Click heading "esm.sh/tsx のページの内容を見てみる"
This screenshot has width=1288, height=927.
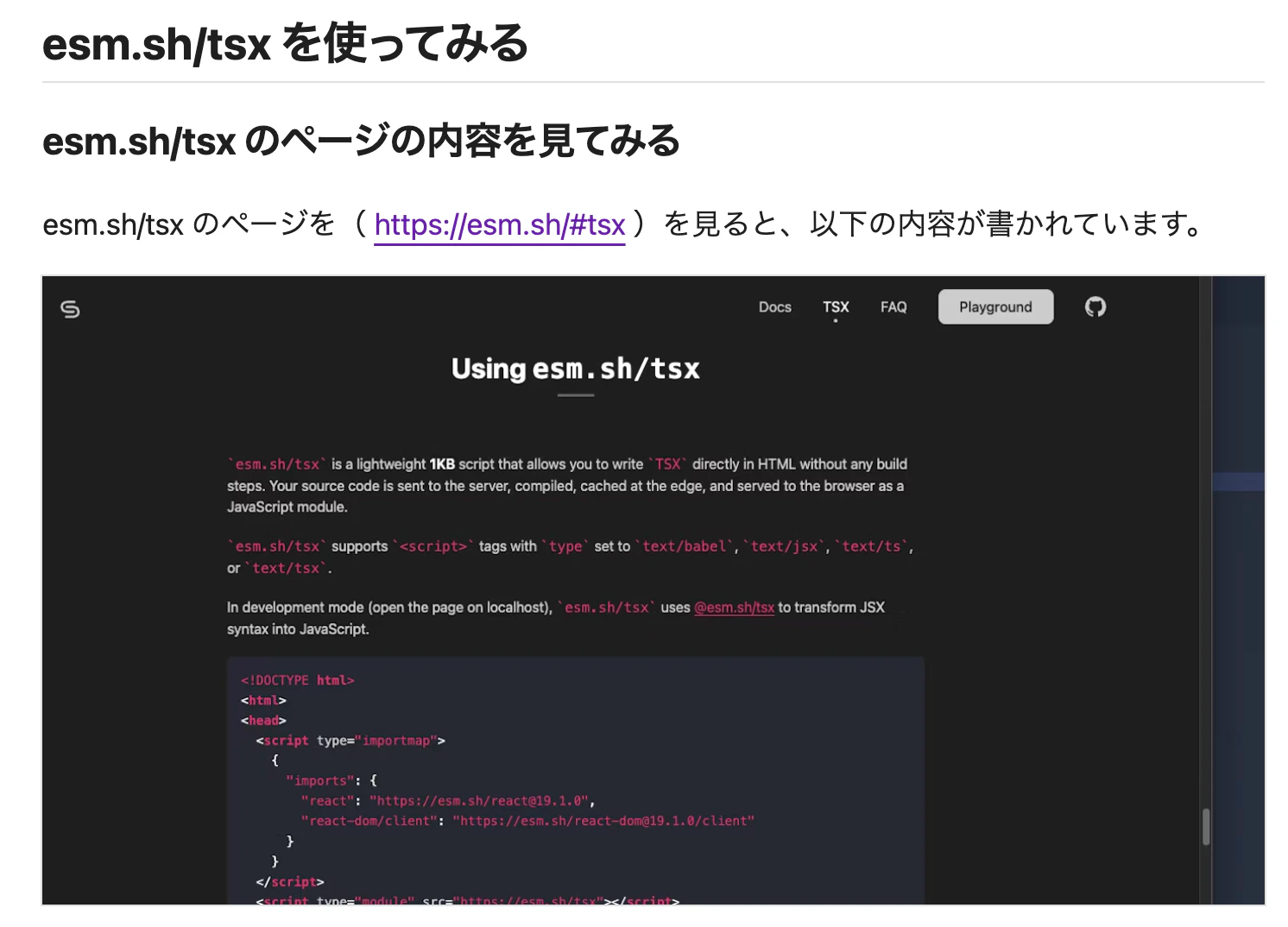pyautogui.click(x=361, y=141)
